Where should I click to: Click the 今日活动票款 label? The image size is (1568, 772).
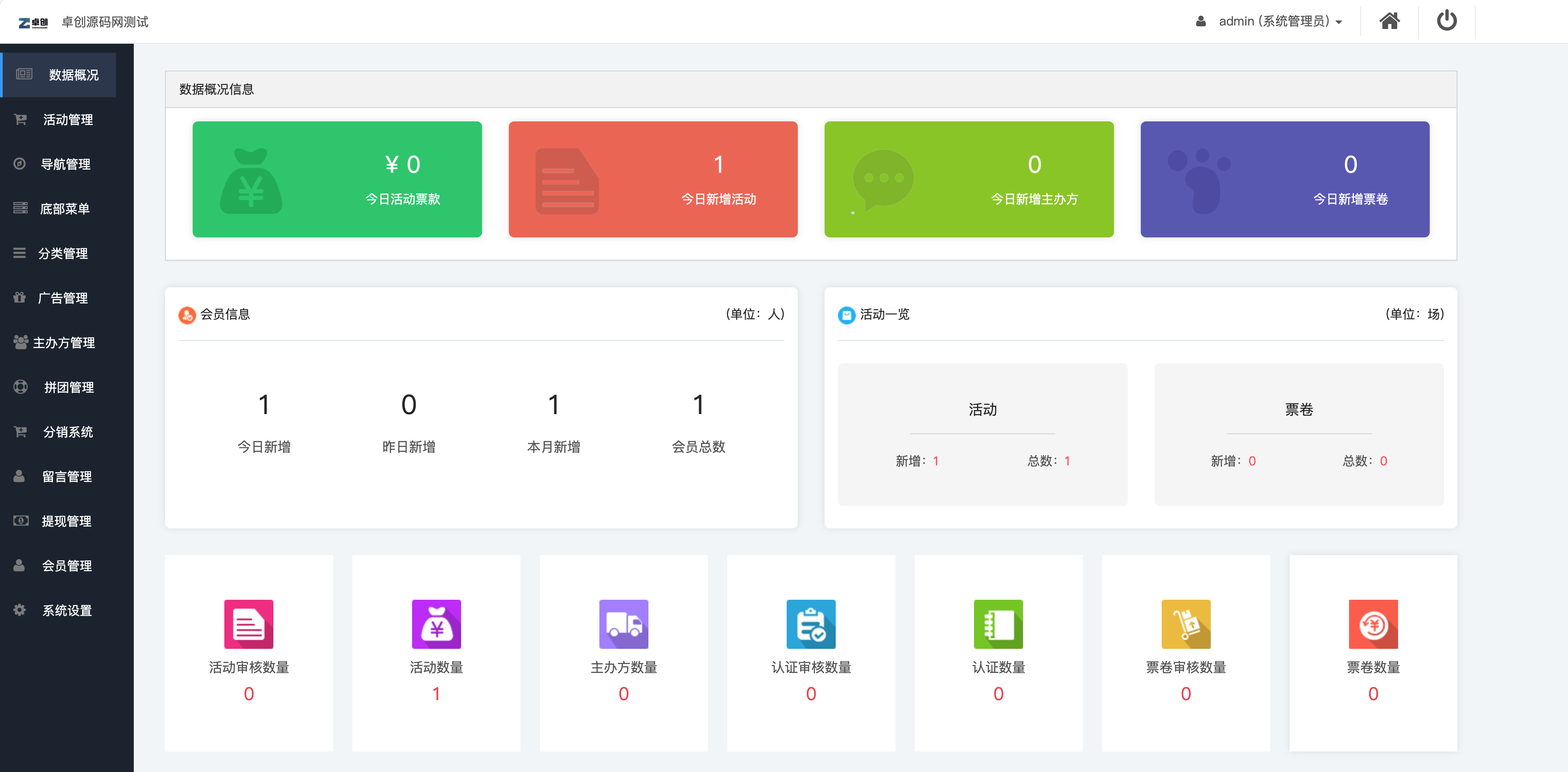point(402,199)
